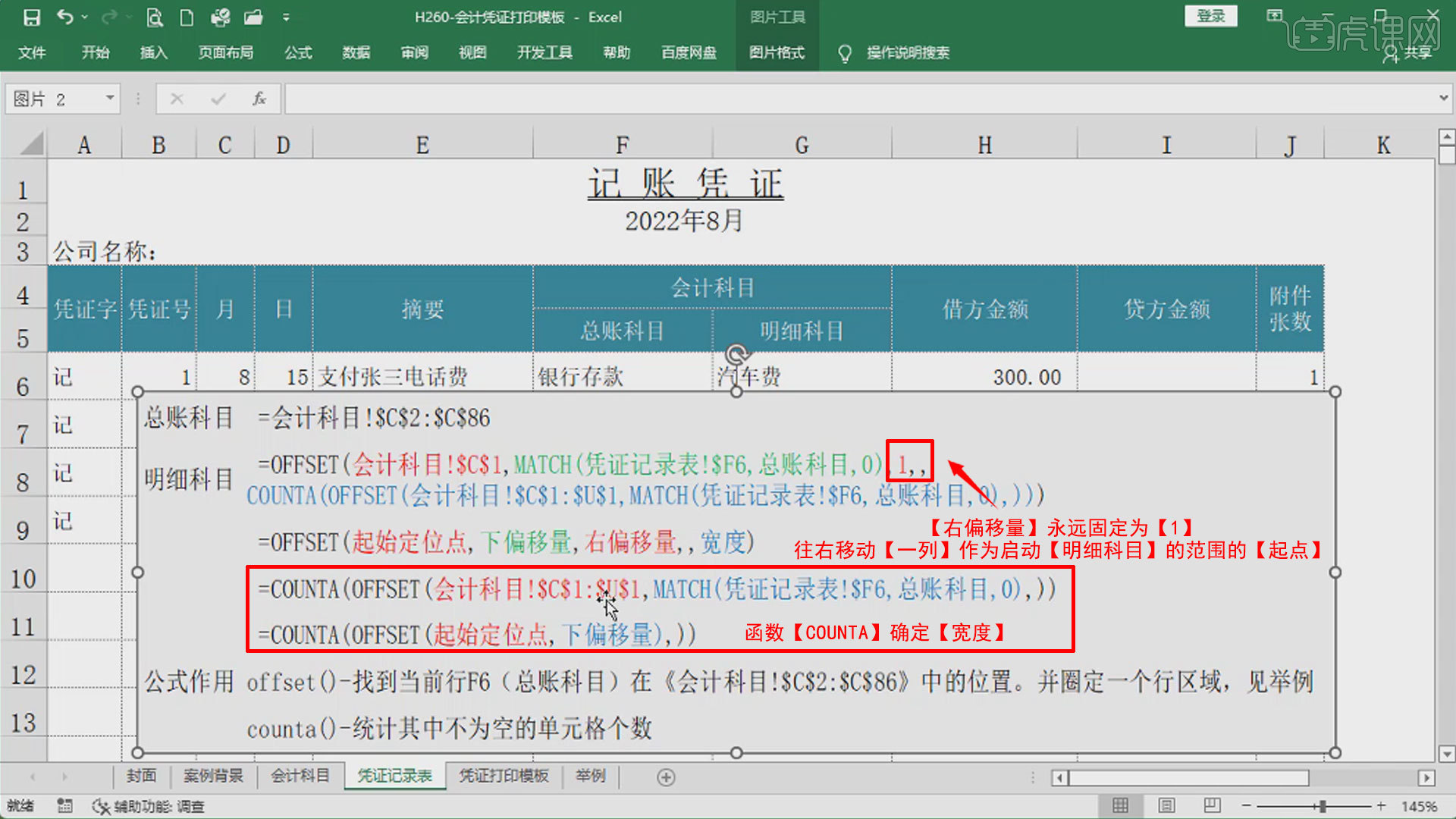This screenshot has height=819, width=1456.
Task: Expand the formula bar with right-side chevron
Action: (x=1442, y=98)
